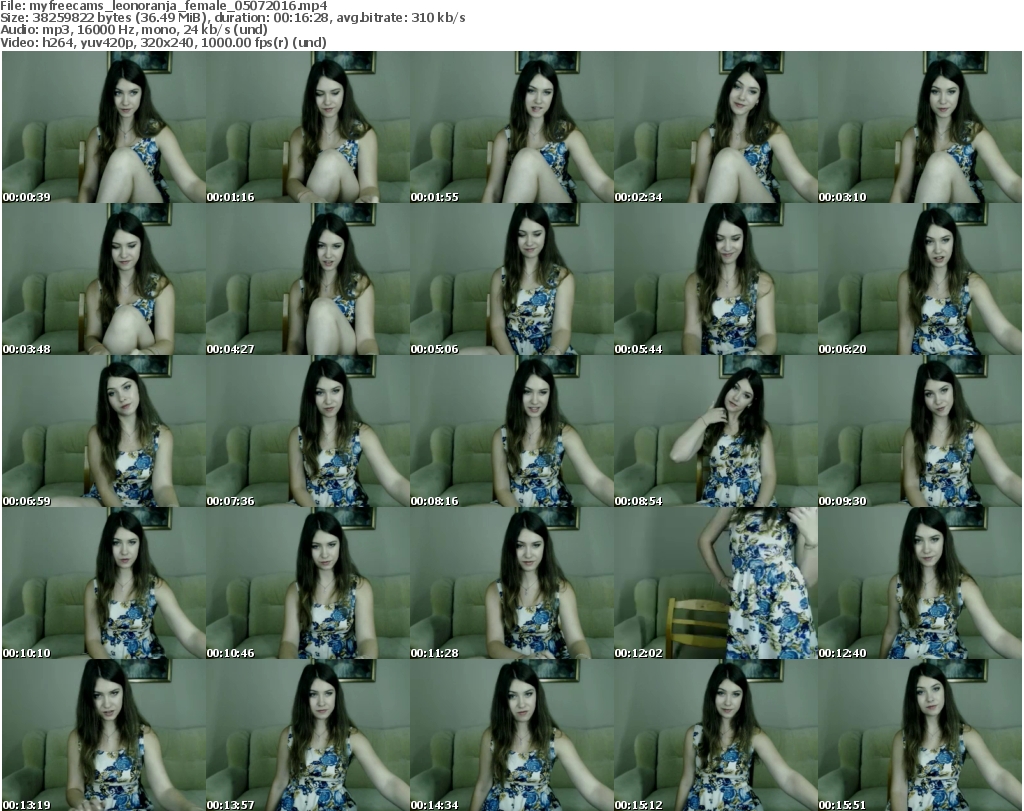Screen dimensions: 1024x811
Task: Choose the thumbnail frame timestamped 00:04:27
Action: tap(308, 279)
